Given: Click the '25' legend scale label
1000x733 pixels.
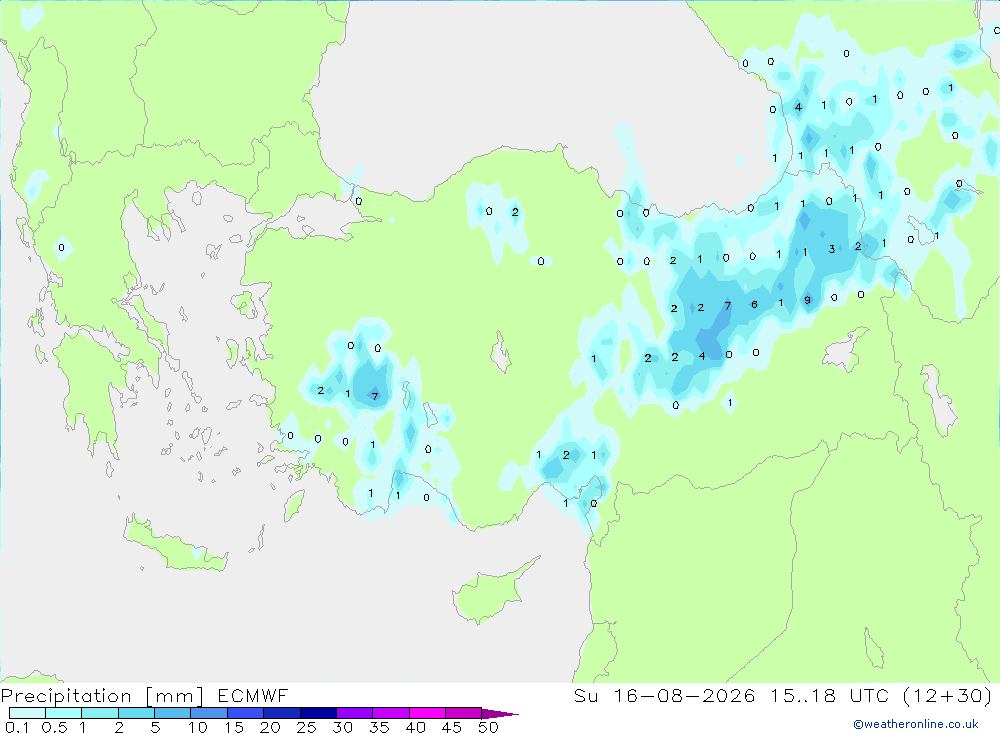Looking at the screenshot, I should click(x=306, y=727).
